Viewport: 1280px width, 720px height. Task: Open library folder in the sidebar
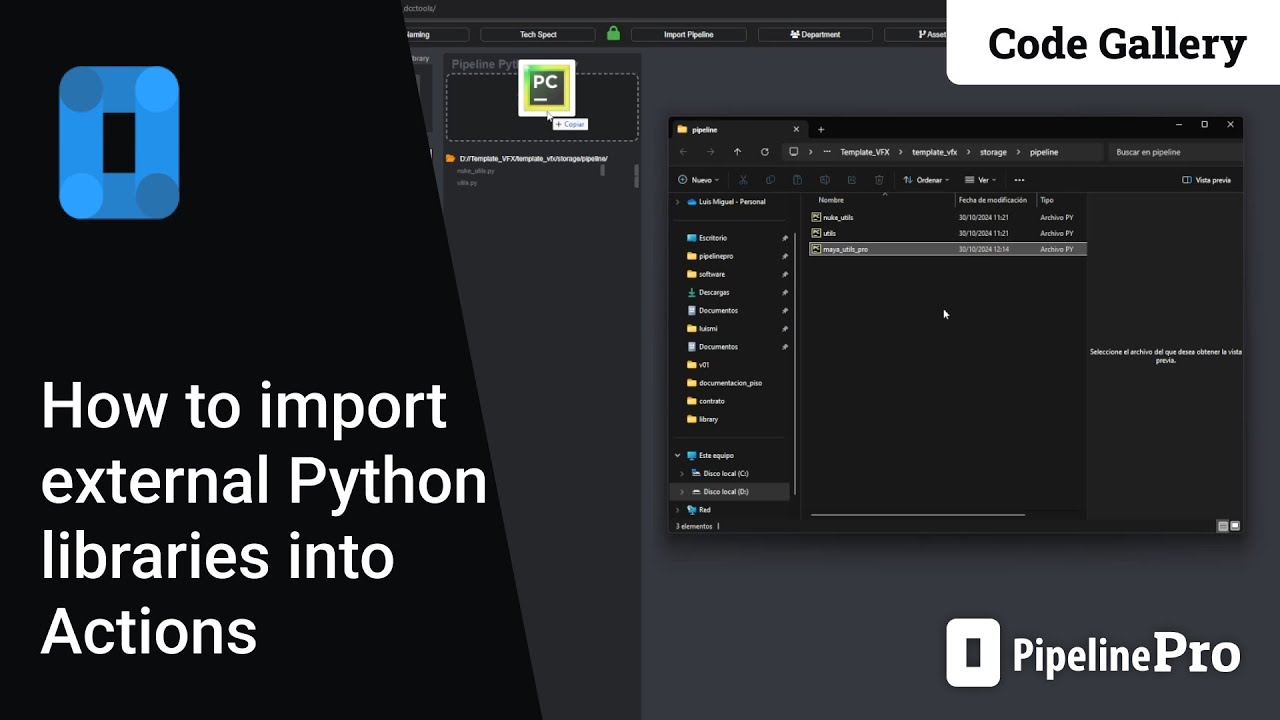708,419
